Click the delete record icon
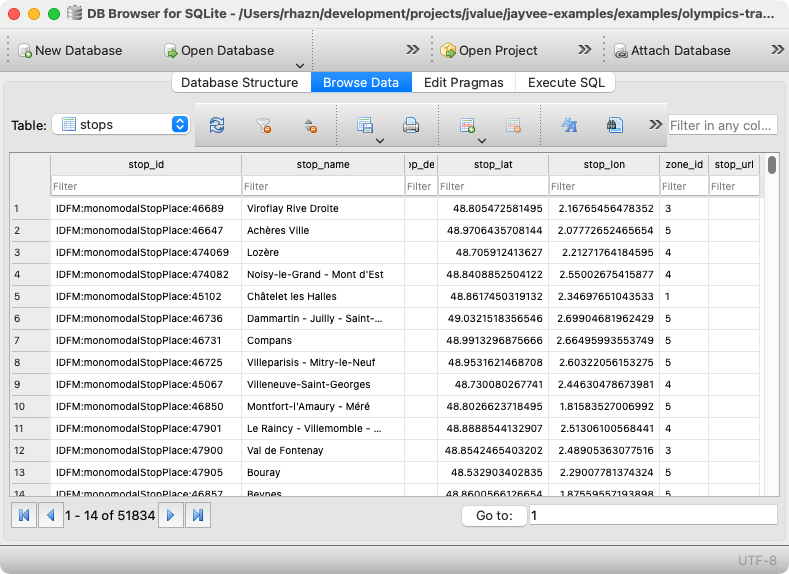 (513, 126)
